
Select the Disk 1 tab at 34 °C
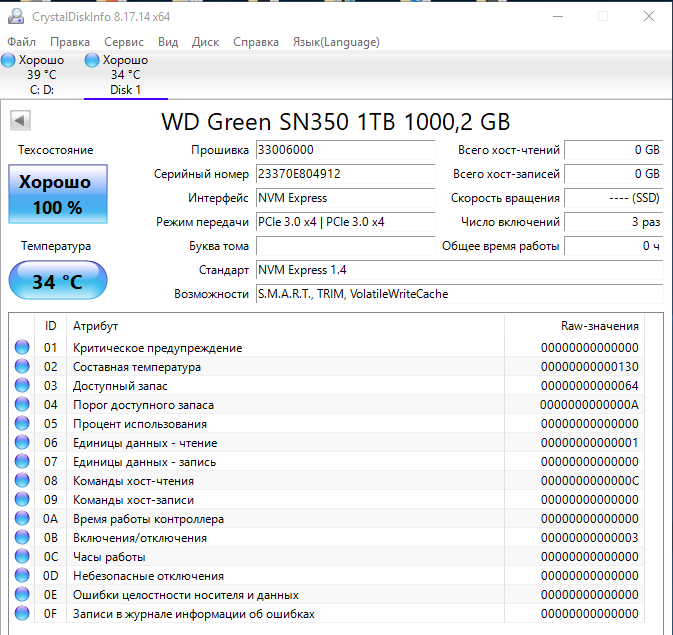[125, 75]
